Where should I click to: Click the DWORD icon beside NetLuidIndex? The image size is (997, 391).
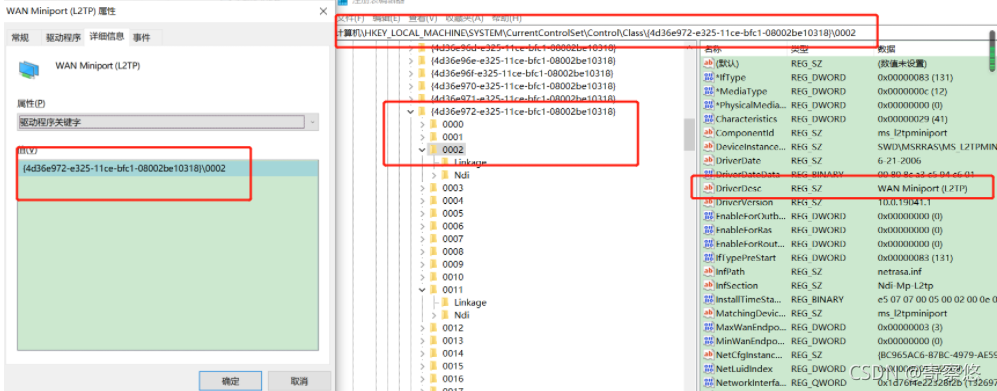[708, 369]
